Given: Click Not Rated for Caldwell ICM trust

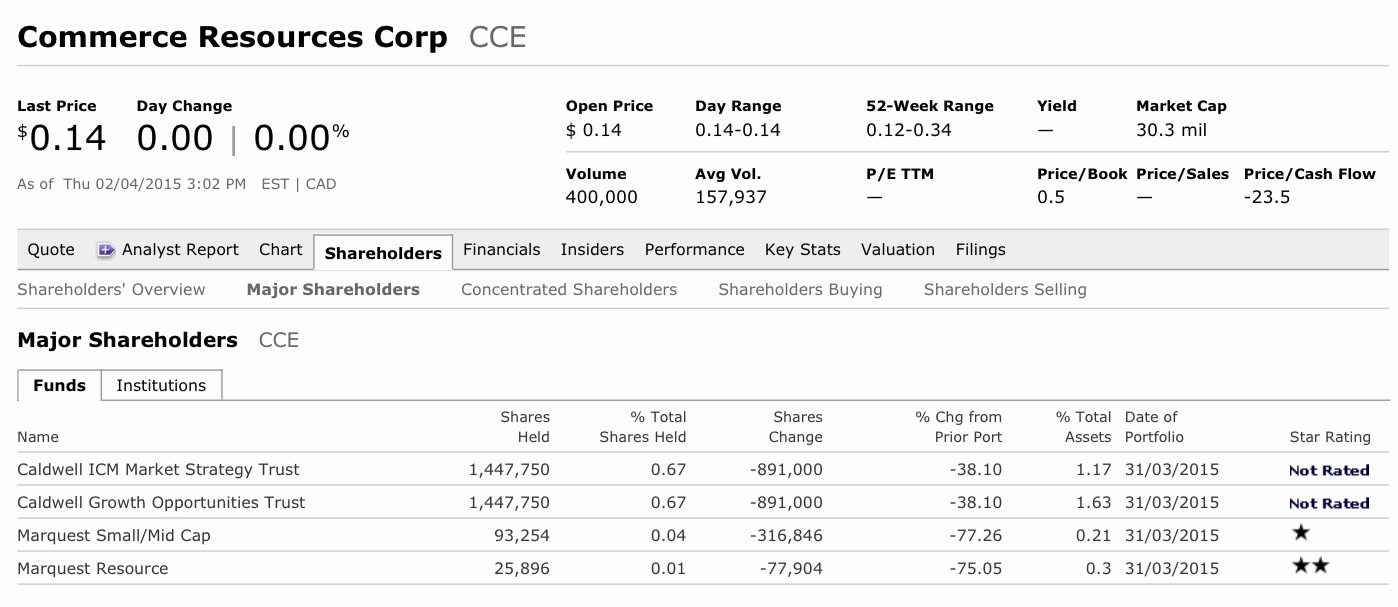Looking at the screenshot, I should click(x=1328, y=471).
